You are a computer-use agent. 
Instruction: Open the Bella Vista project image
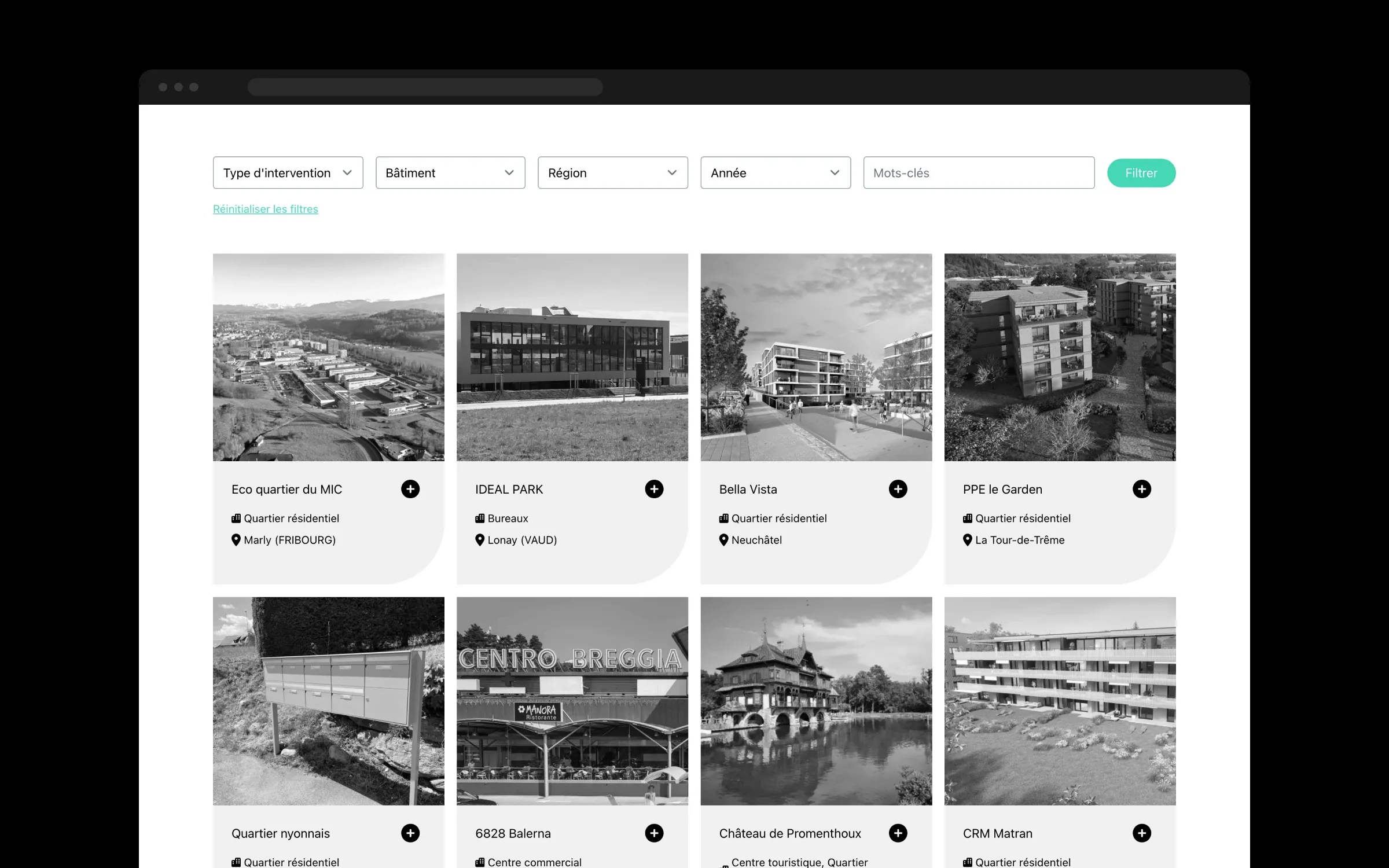coord(816,357)
